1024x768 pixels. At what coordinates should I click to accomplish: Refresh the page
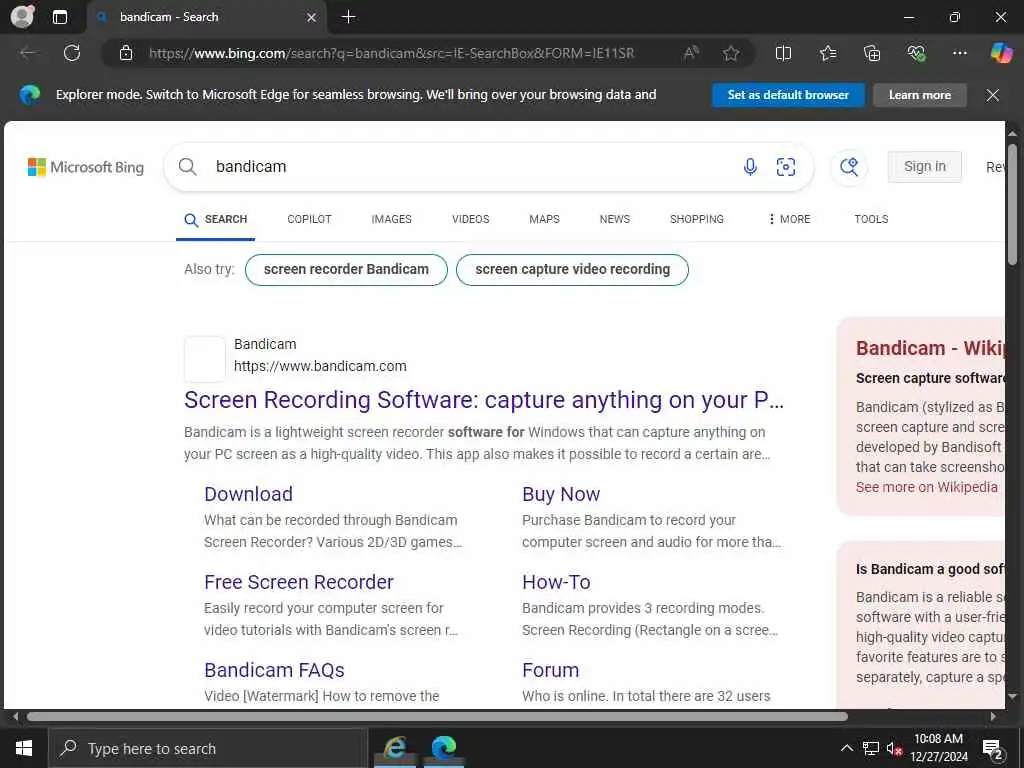[72, 53]
